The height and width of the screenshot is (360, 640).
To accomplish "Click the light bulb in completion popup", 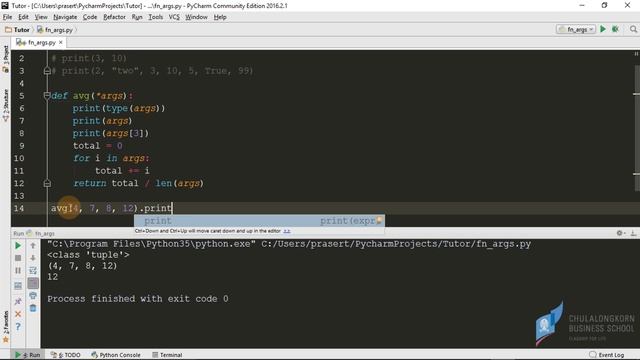I will [x=380, y=221].
